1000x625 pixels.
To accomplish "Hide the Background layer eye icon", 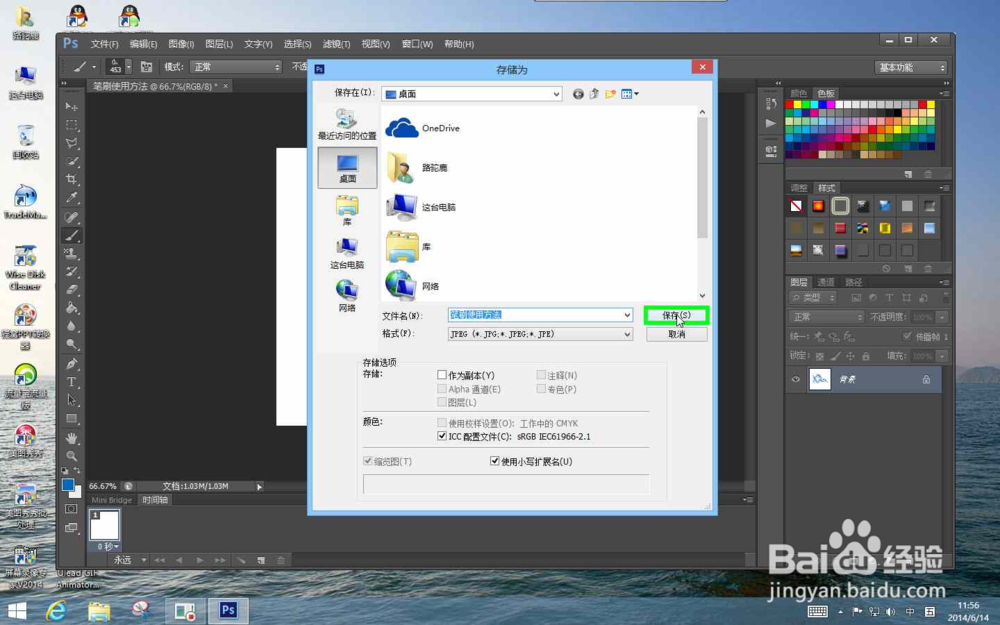I will click(x=796, y=379).
